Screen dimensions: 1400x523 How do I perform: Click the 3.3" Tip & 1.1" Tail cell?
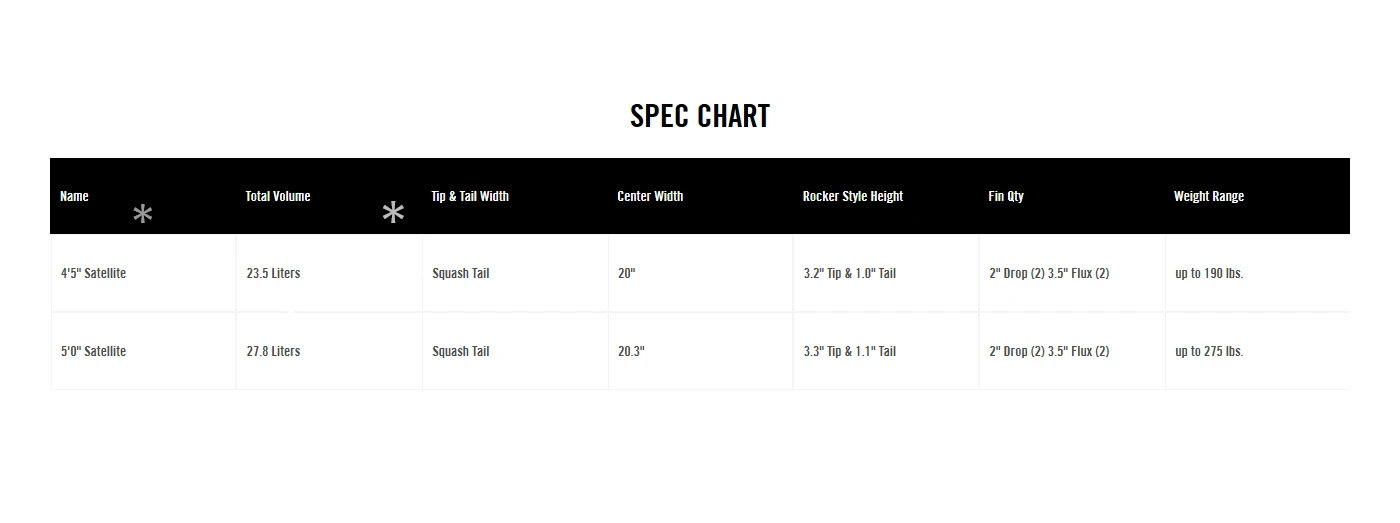tap(850, 351)
